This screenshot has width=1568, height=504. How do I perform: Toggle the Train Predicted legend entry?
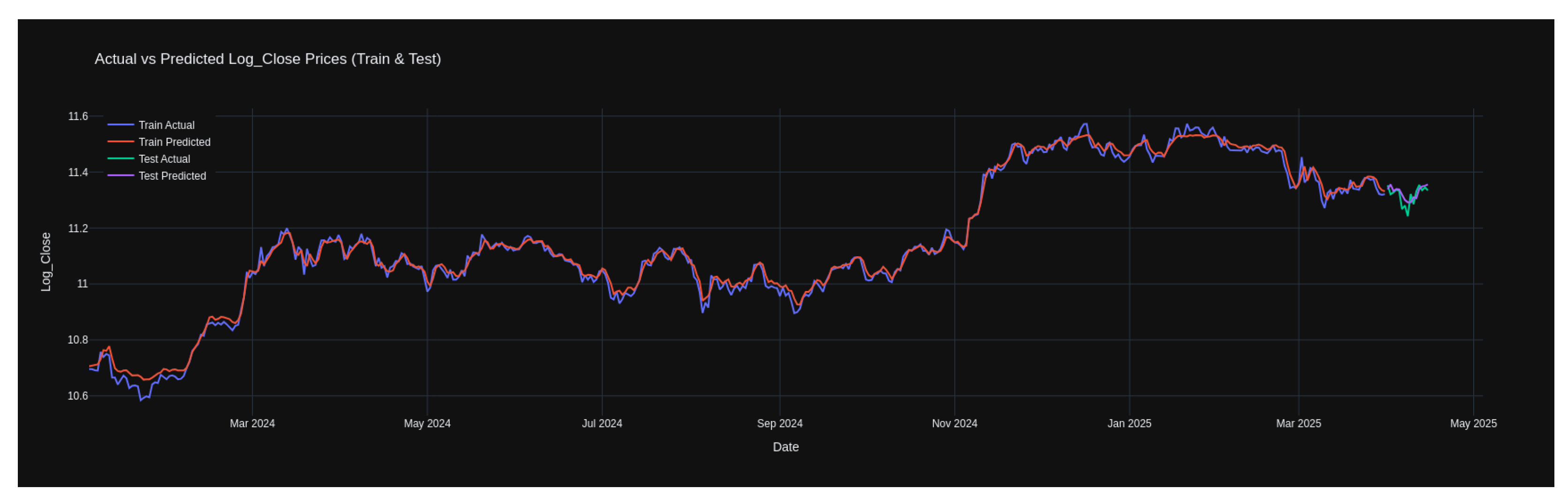tap(159, 142)
